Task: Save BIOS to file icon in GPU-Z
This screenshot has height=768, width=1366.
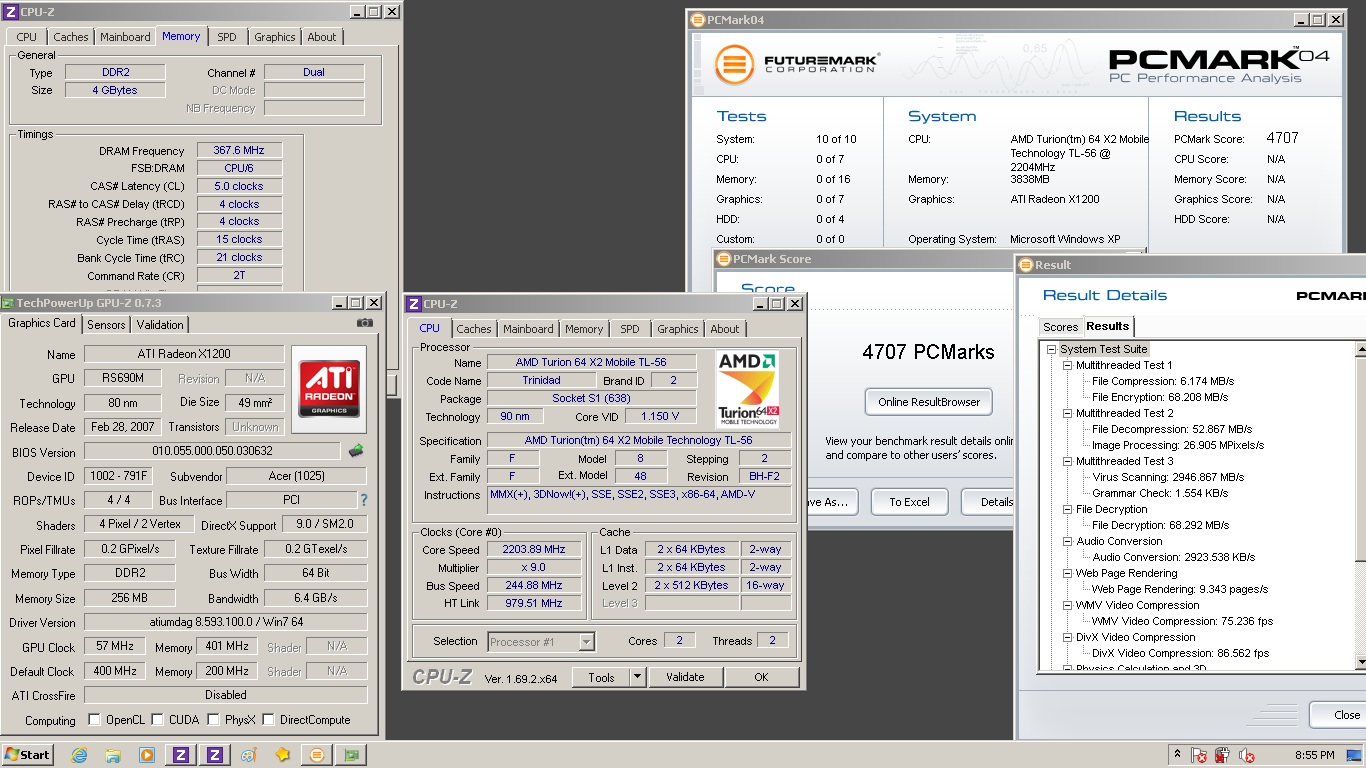Action: (x=356, y=452)
